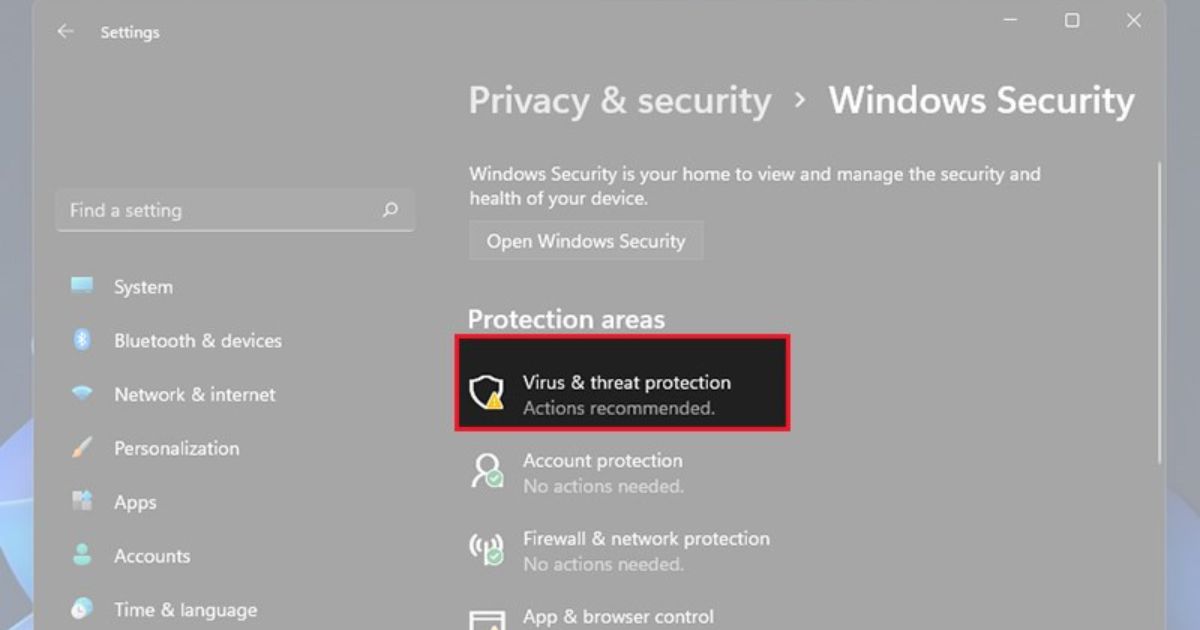The height and width of the screenshot is (630, 1200).
Task: Click the Time & language clock icon
Action: 81,609
